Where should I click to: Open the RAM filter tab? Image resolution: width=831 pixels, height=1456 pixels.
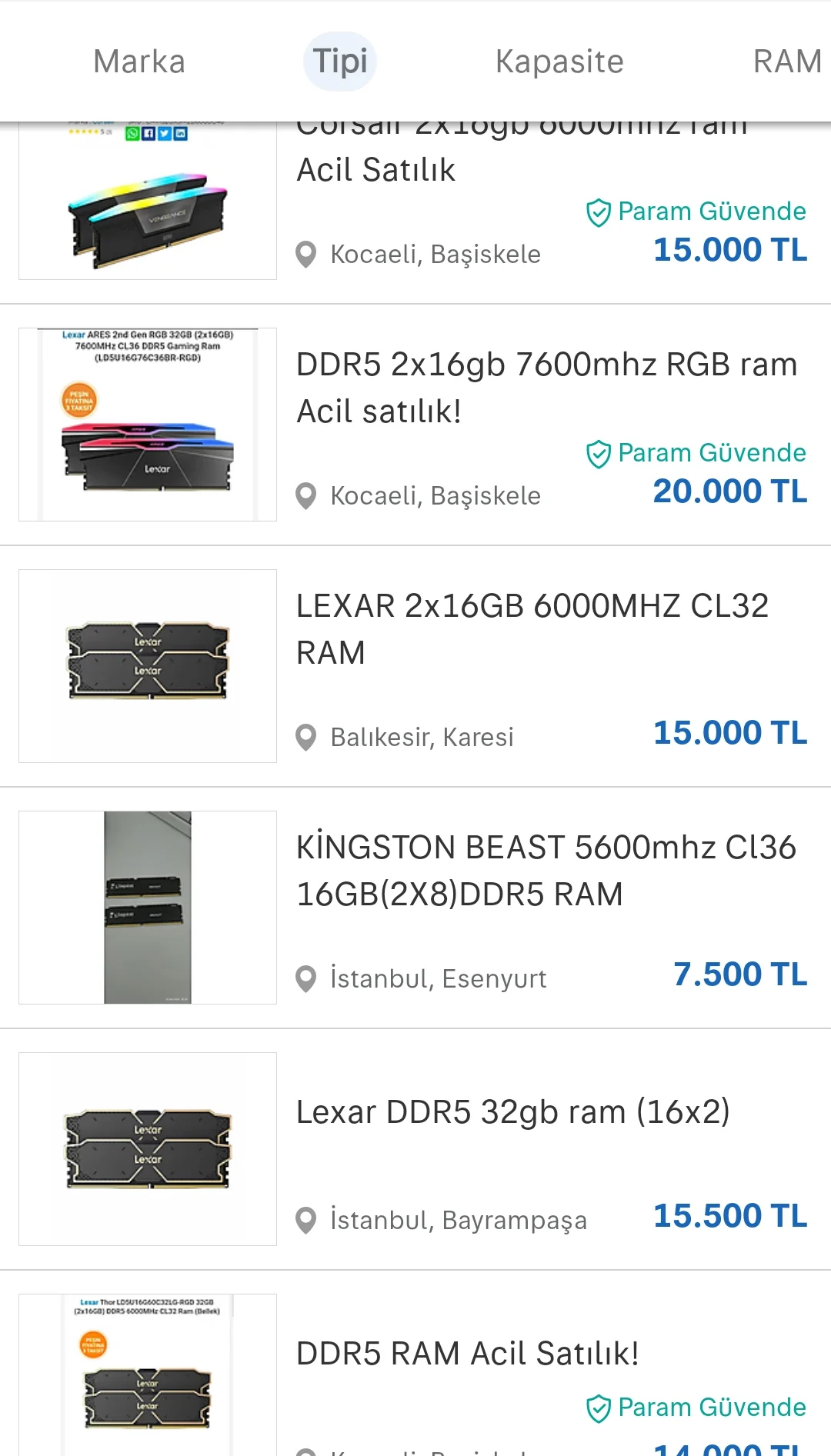click(x=787, y=62)
